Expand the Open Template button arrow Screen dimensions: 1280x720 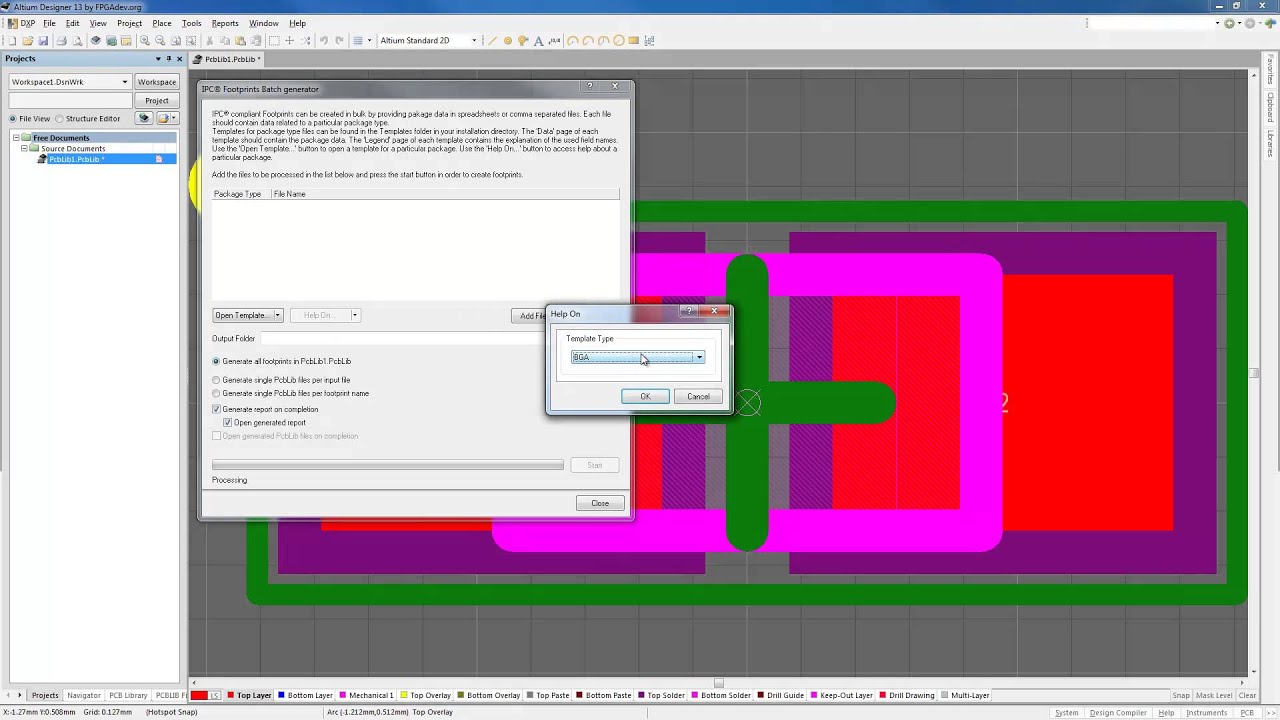278,315
